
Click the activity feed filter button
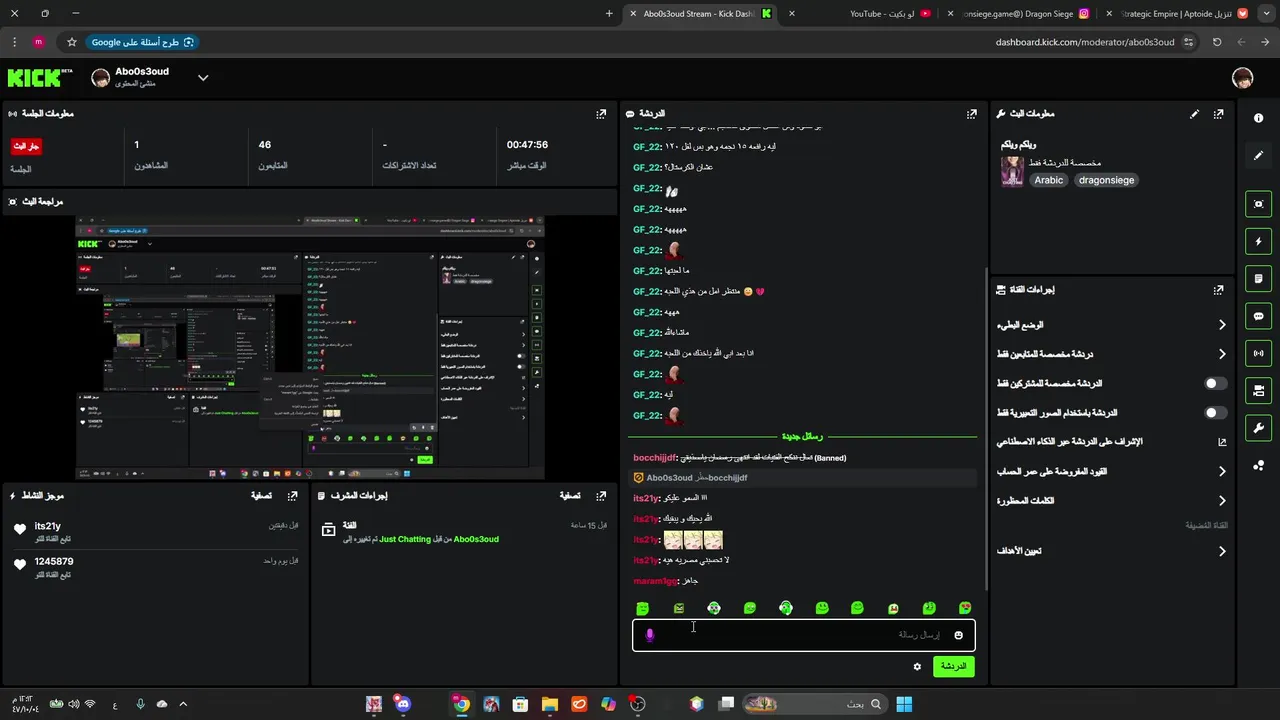pyautogui.click(x=261, y=496)
